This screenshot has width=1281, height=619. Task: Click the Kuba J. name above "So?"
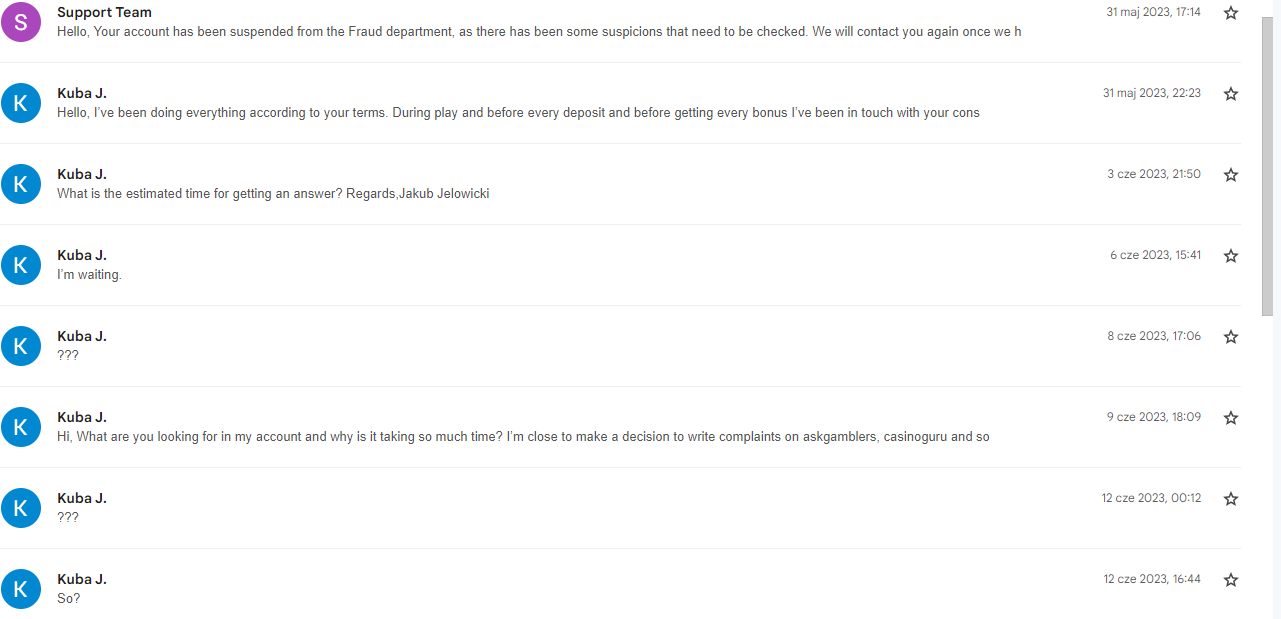[x=82, y=579]
